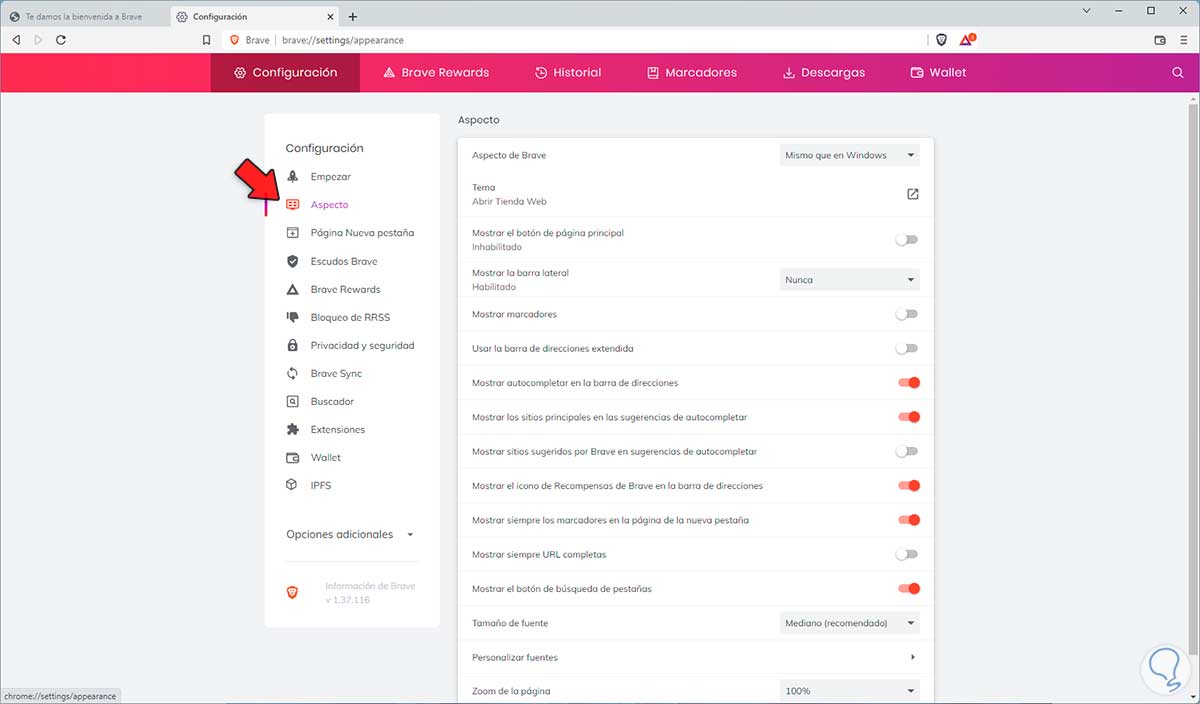Expand Opciones adicionales section
Screen dimensions: 1200x704
click(349, 534)
